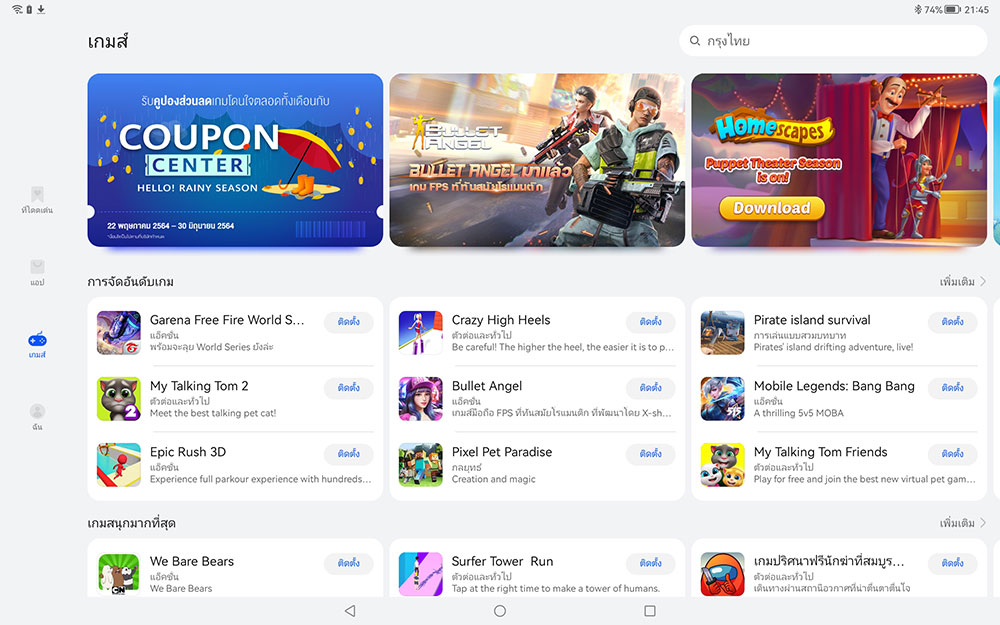Tap the Garena Free Fire app icon
Viewport: 1000px width, 625px height.
(119, 333)
